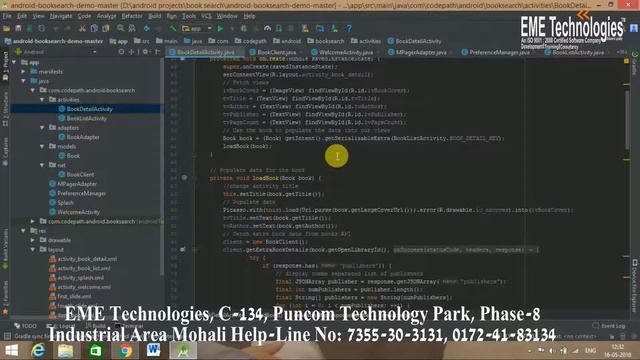Screen dimensions: 640x360
Task: Open the Refactor menu
Action: (132, 16)
